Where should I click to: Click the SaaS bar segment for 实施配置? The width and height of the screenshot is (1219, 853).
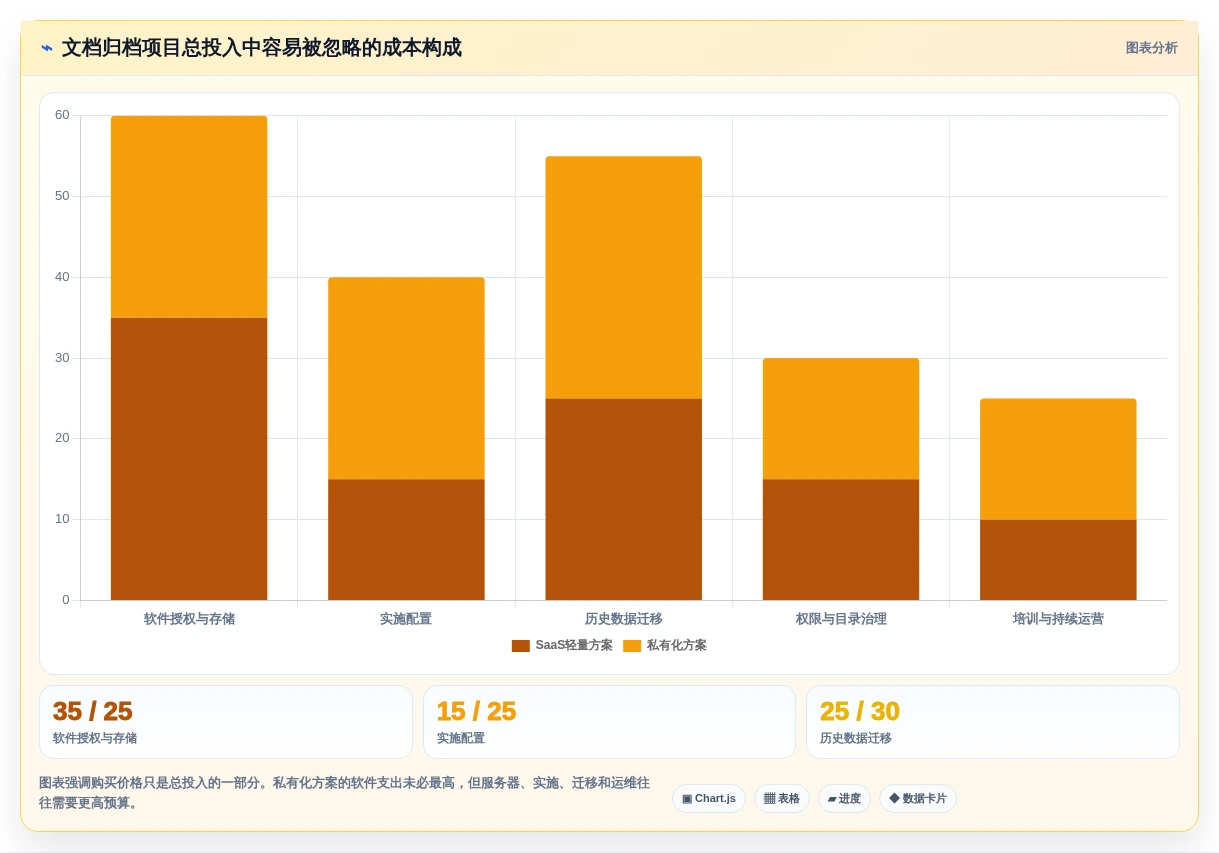pos(406,540)
